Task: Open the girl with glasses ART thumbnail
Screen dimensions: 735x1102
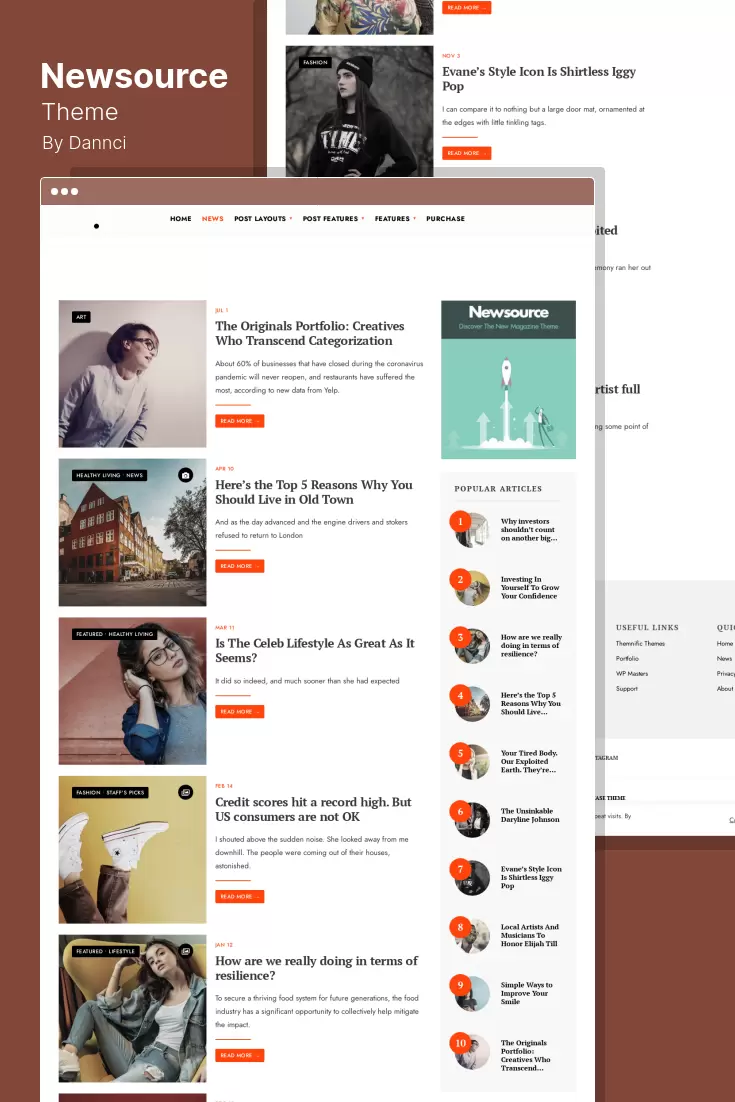Action: point(132,374)
